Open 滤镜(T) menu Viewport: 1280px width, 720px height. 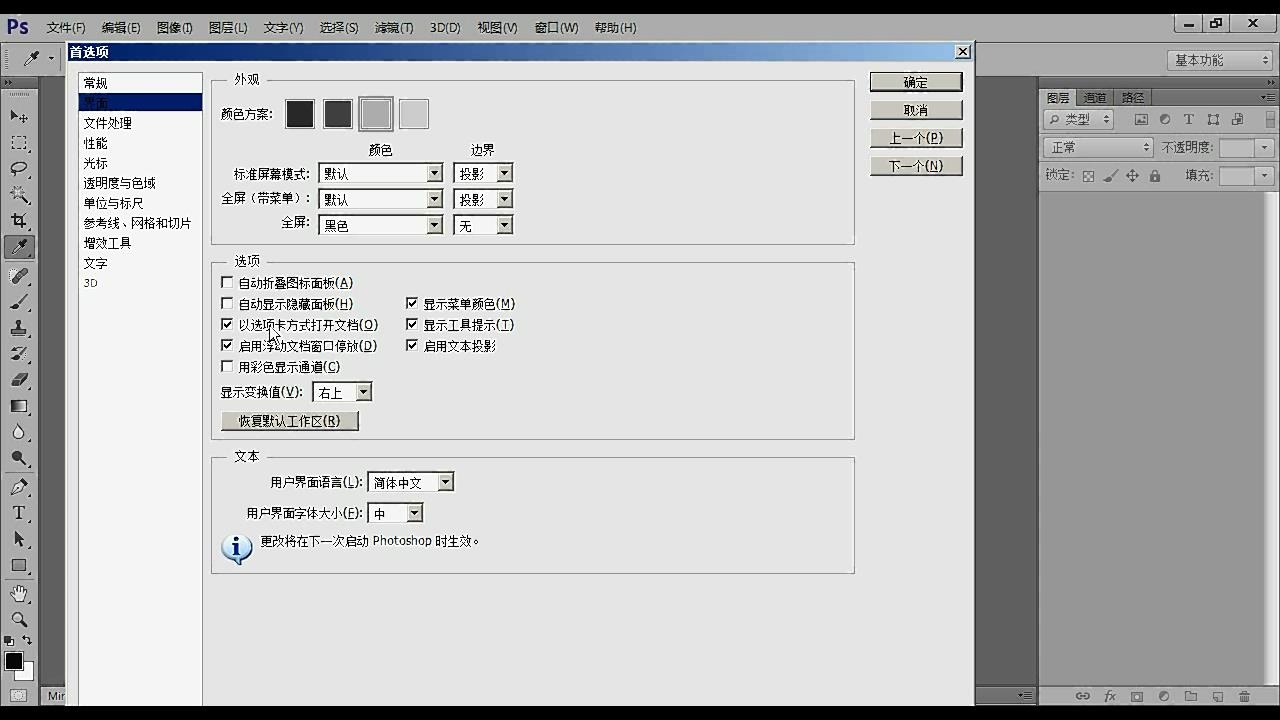click(393, 28)
